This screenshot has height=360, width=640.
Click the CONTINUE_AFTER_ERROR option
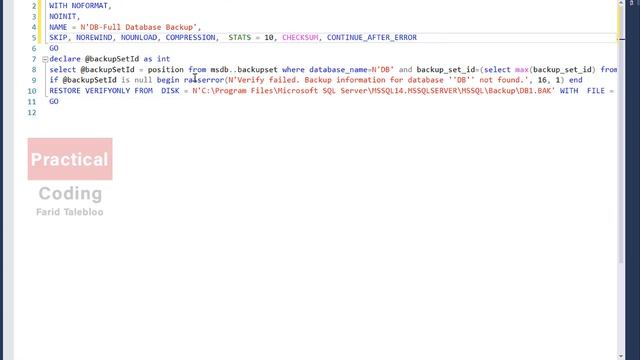[x=372, y=38]
